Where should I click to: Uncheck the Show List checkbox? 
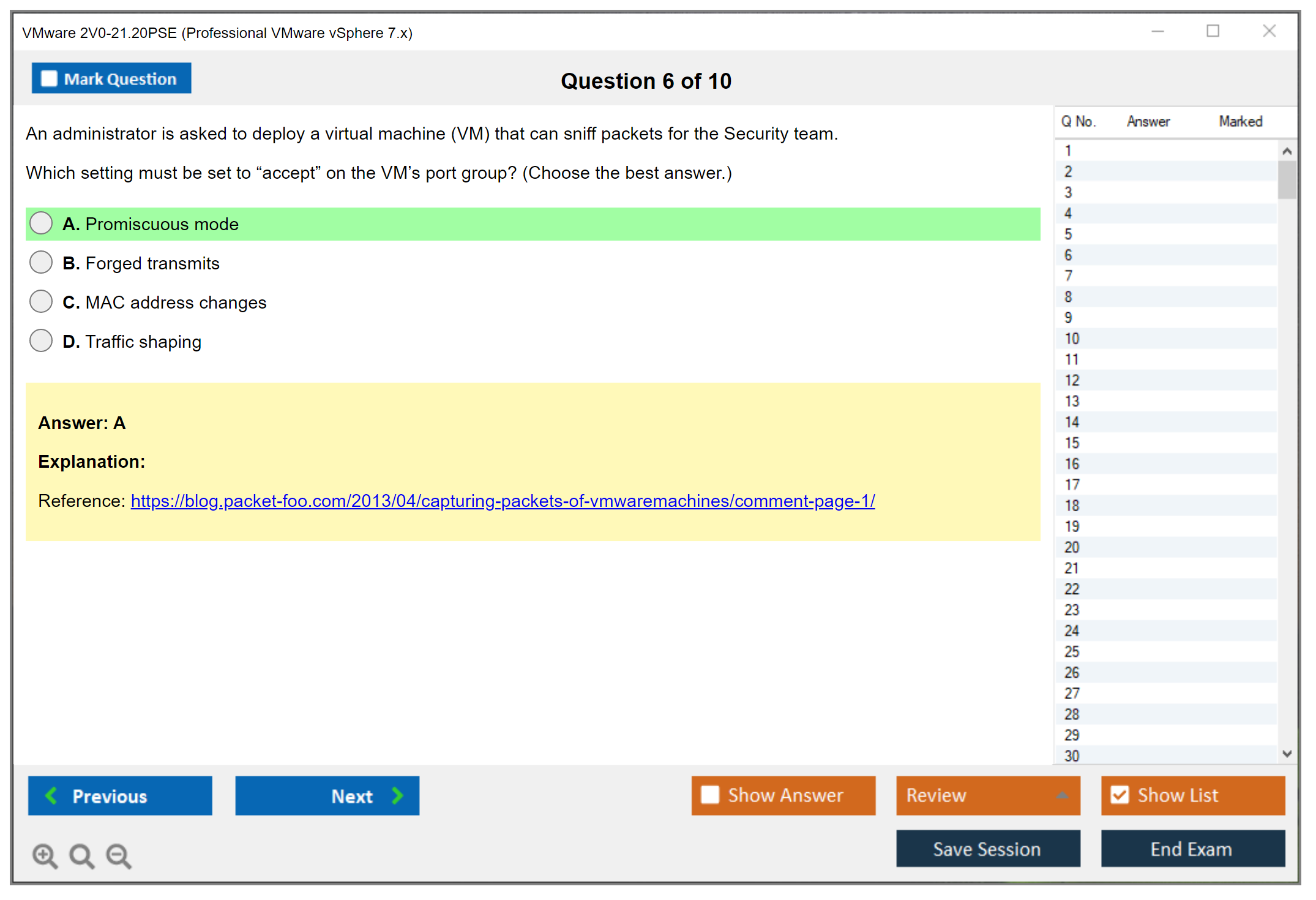coord(1120,795)
